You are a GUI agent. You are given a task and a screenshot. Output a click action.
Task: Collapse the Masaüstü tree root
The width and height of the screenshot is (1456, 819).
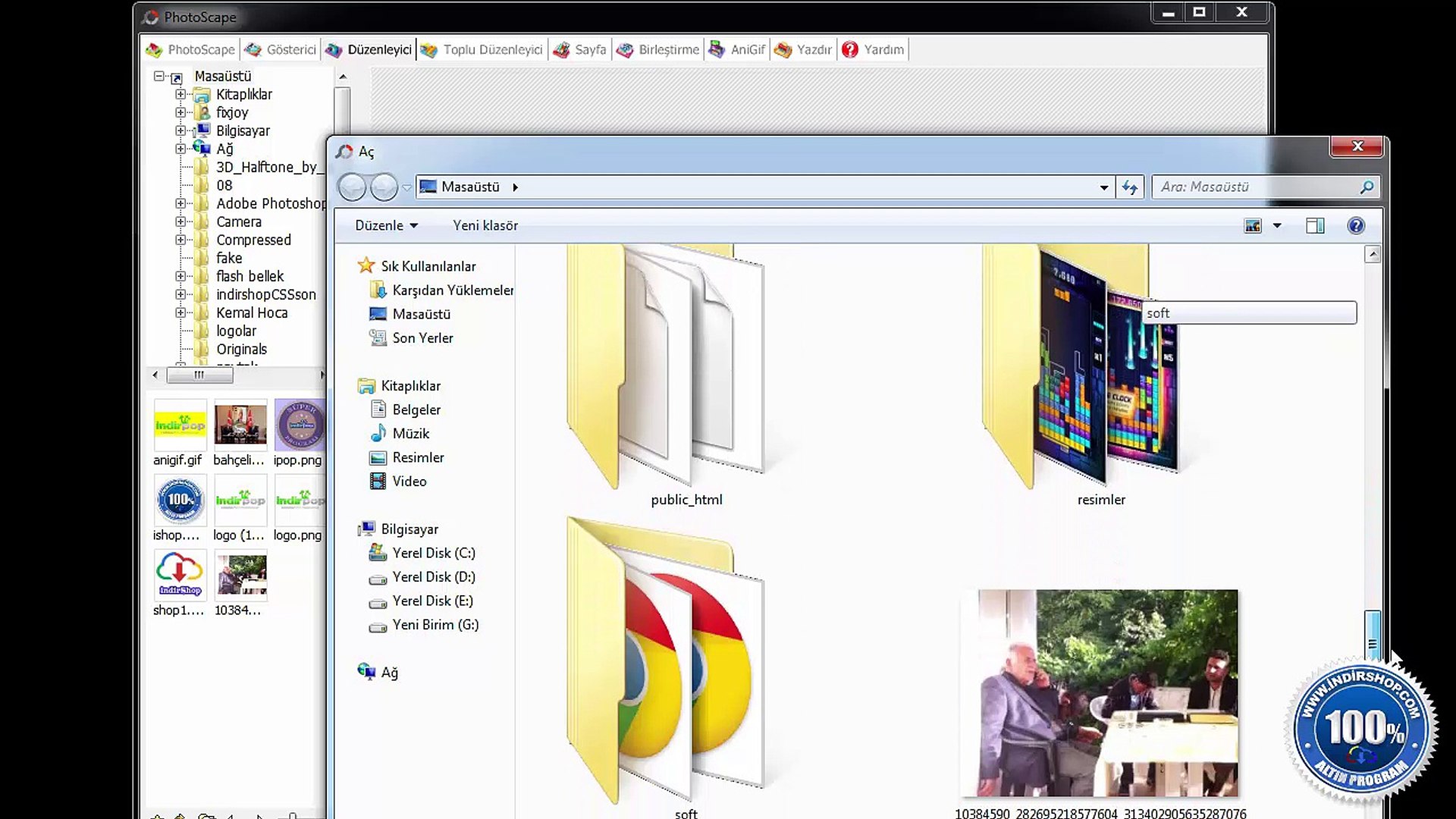click(x=158, y=77)
